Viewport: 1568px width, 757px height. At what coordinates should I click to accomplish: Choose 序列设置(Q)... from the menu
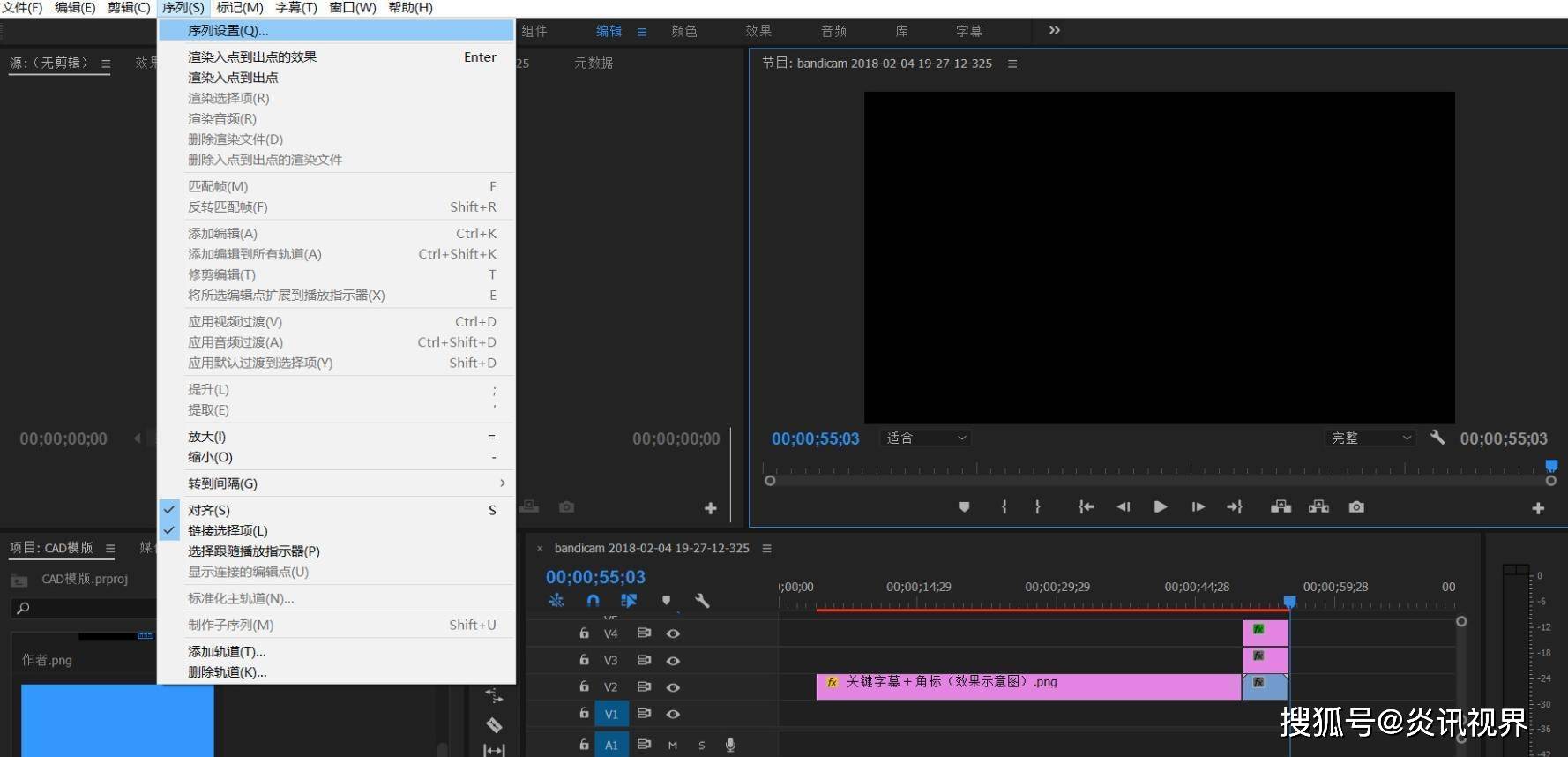pyautogui.click(x=337, y=30)
